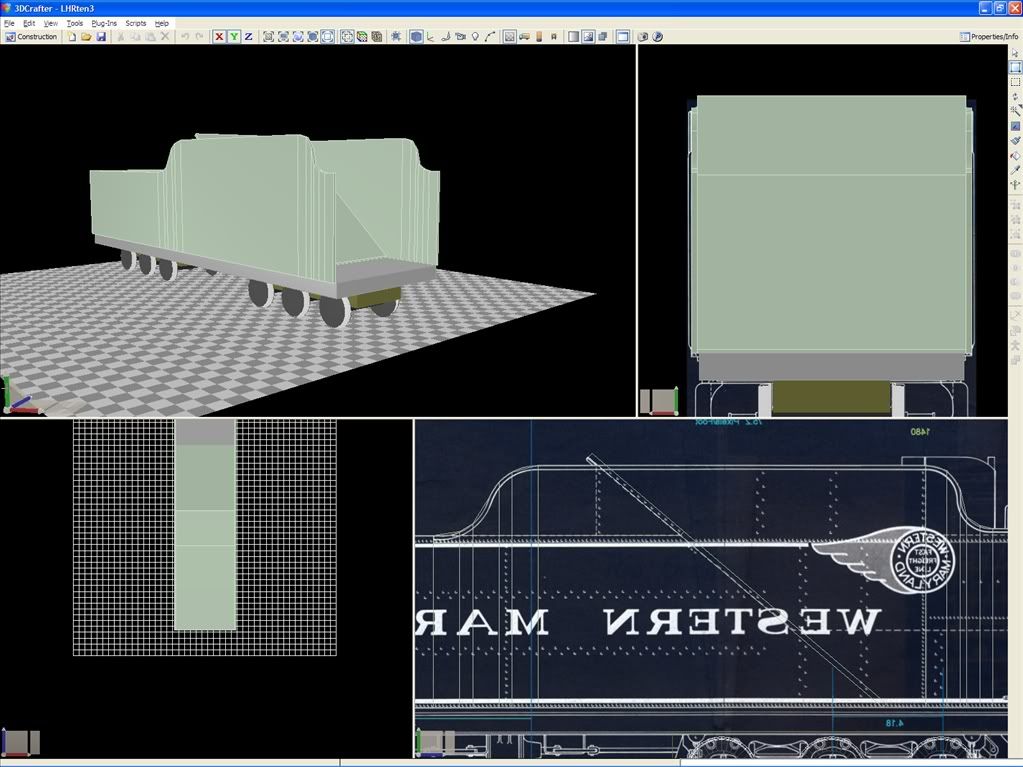Screen dimensions: 1023x767
Task: Click the crosshair zoom-target view icon
Action: (347, 37)
